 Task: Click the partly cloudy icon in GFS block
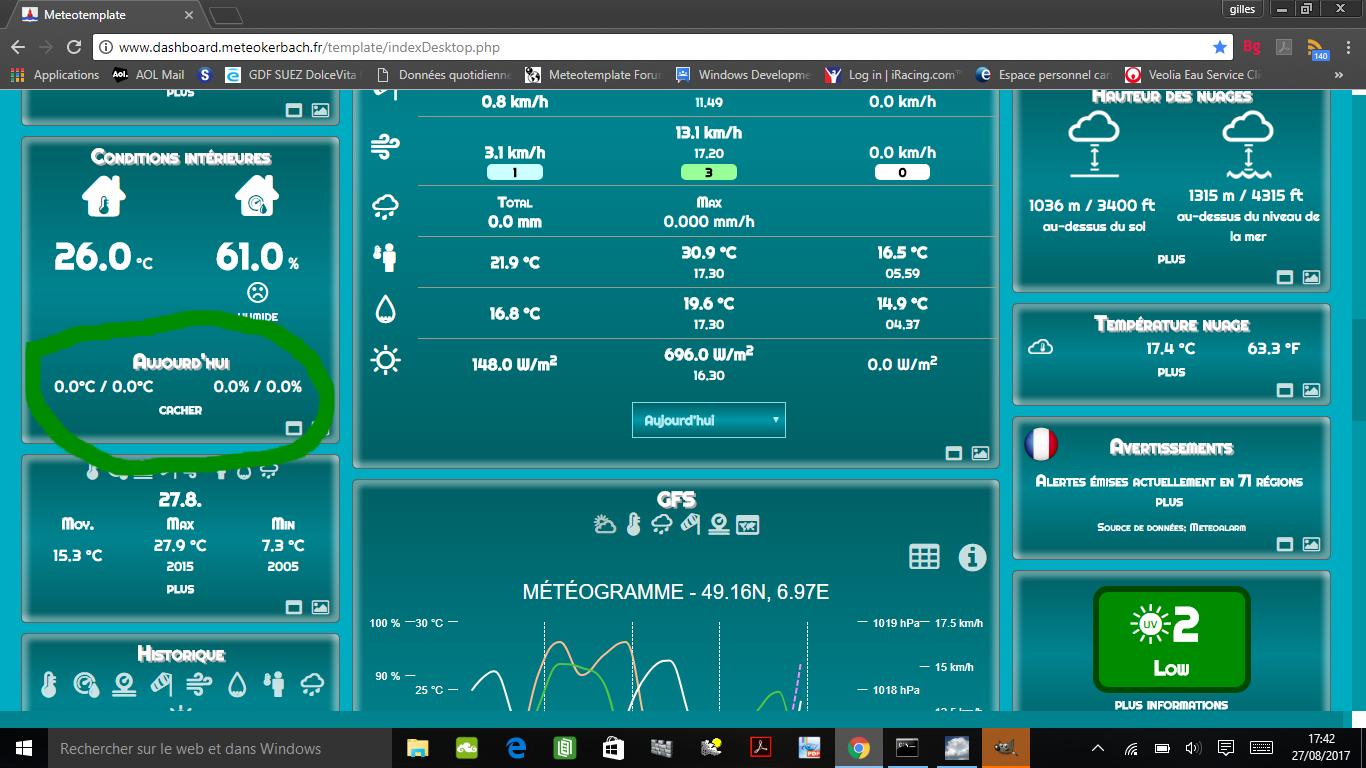[604, 524]
